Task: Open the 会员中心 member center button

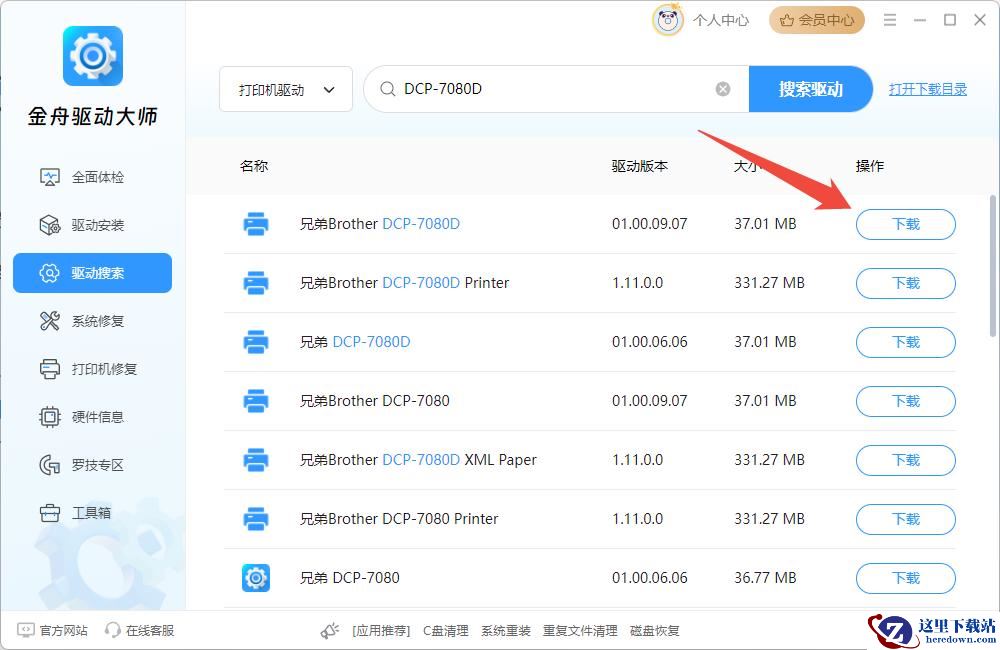Action: coord(817,20)
